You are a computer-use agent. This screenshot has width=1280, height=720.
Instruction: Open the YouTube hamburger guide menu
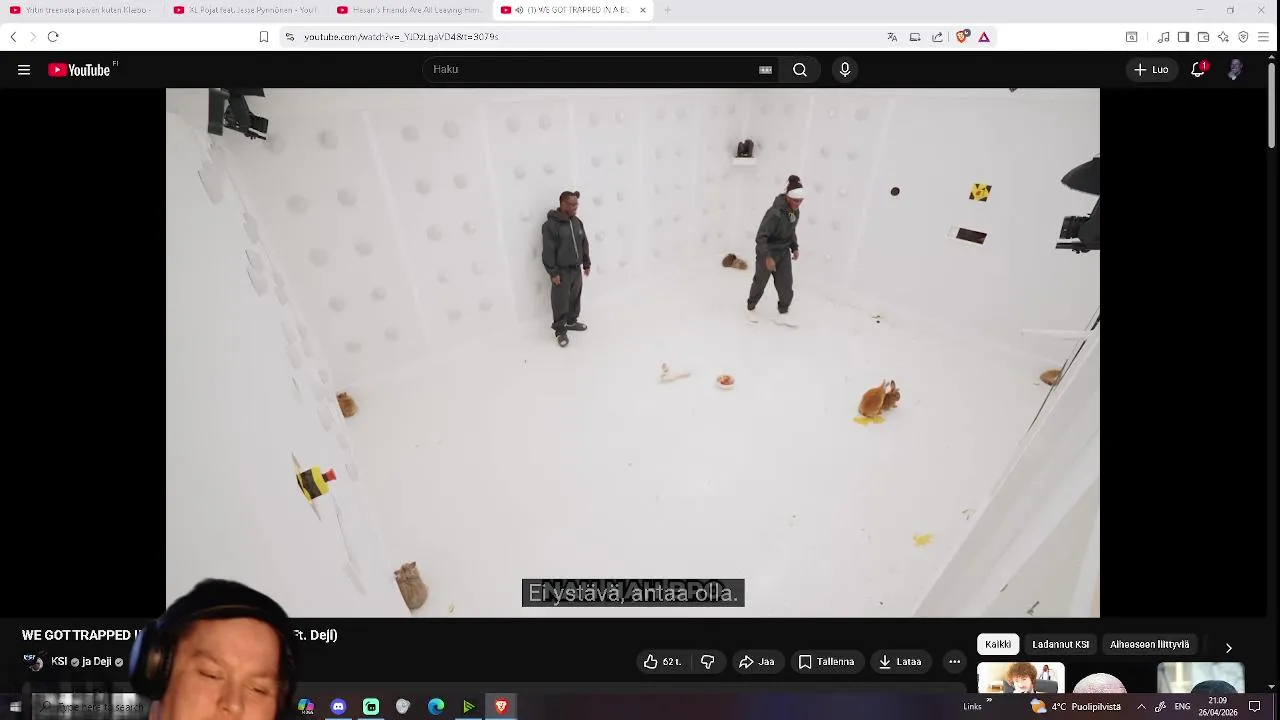[x=24, y=70]
